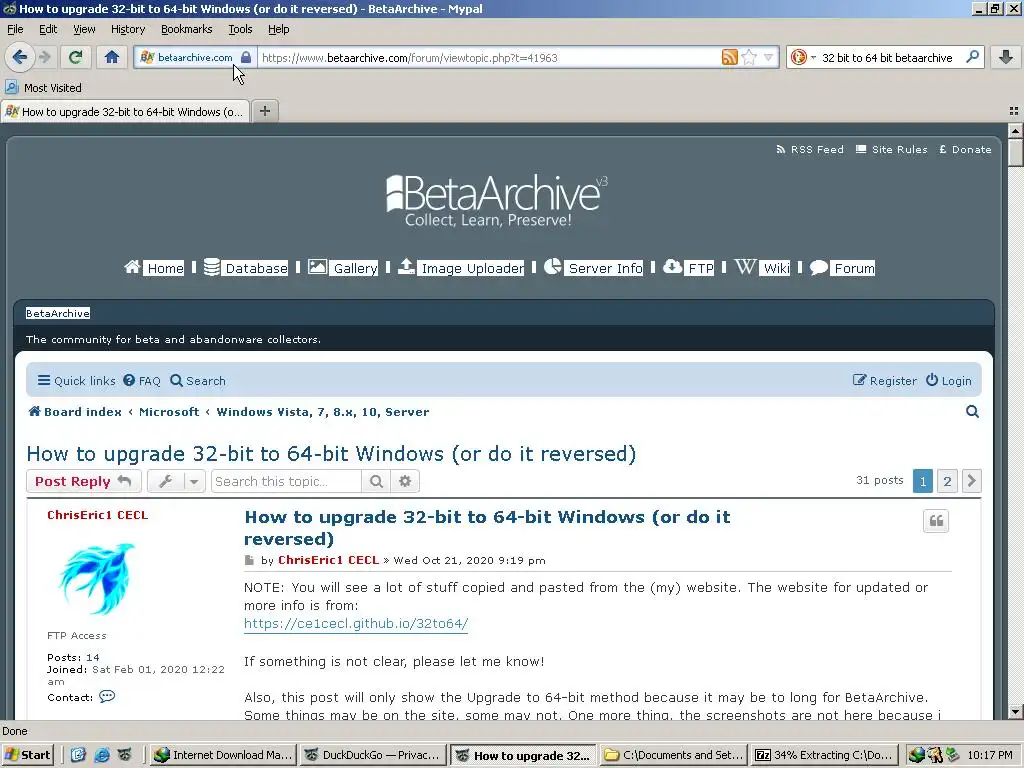Switch to 34% Extracting 7-Zip taskbar item
The image size is (1024, 768).
[x=825, y=755]
